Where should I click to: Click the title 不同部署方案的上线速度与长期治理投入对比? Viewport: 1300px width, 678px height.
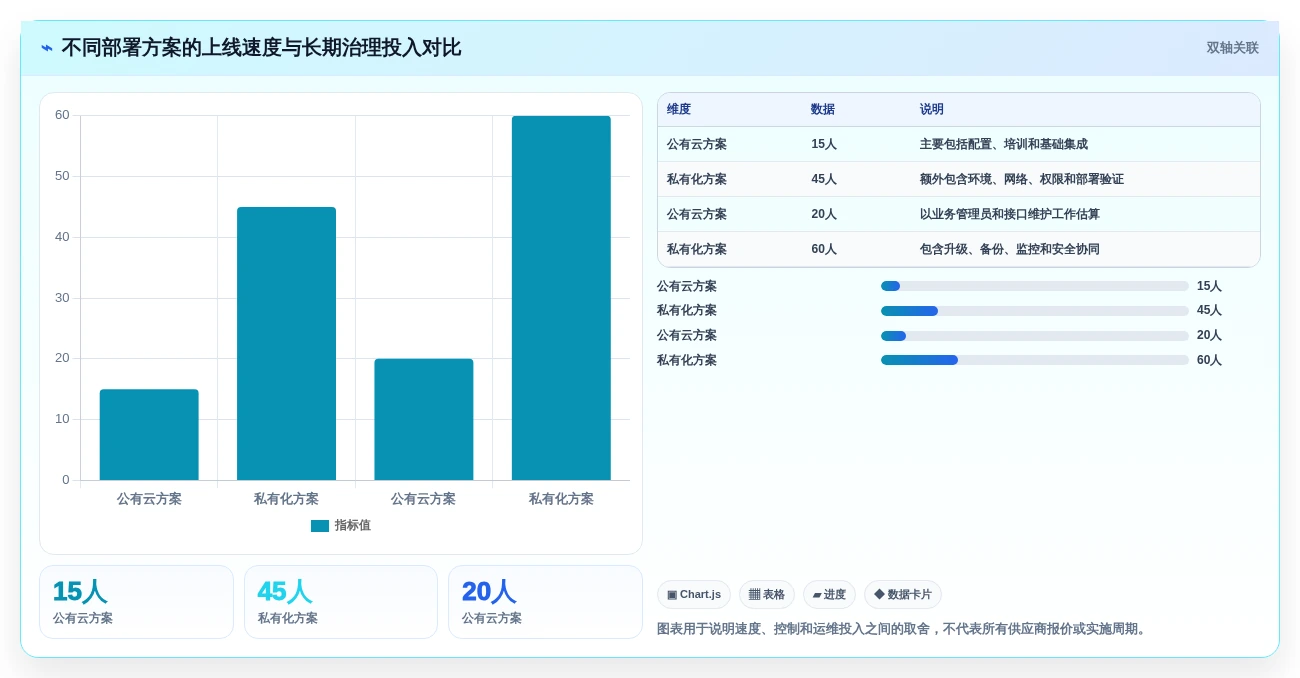[261, 48]
